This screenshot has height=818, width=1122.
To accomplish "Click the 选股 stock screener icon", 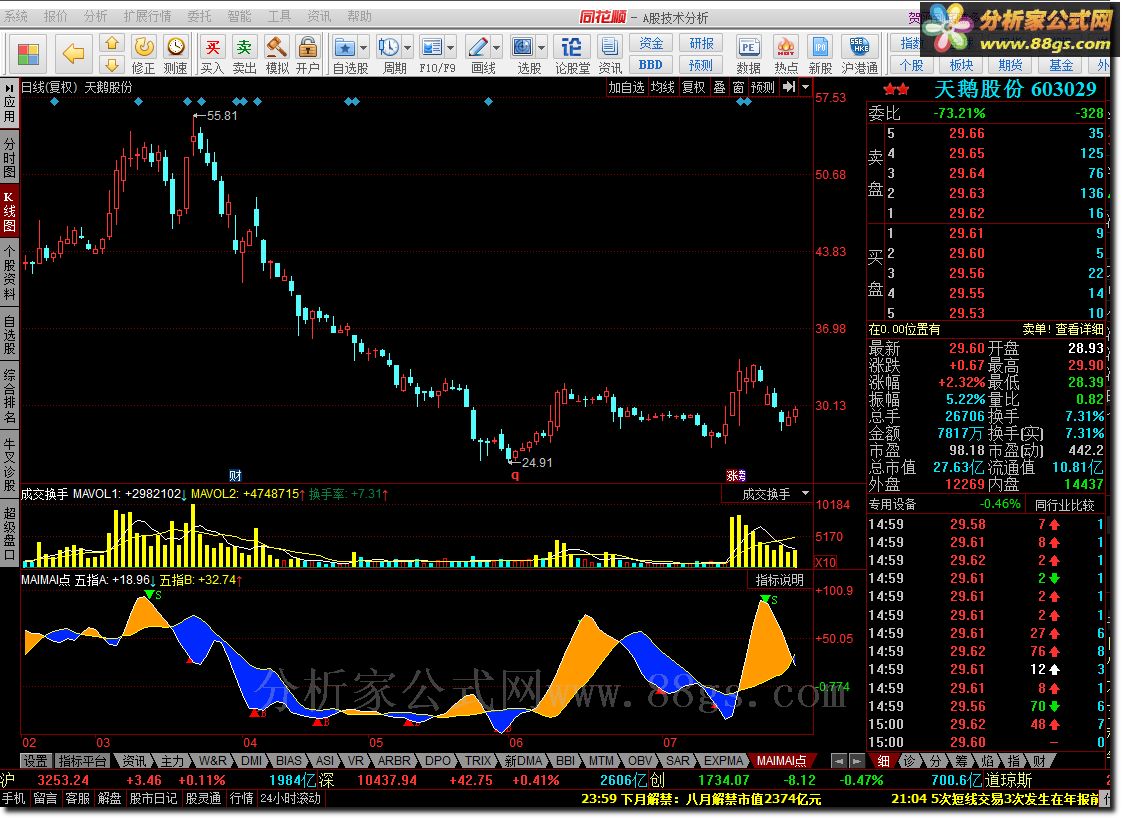I will tap(522, 47).
